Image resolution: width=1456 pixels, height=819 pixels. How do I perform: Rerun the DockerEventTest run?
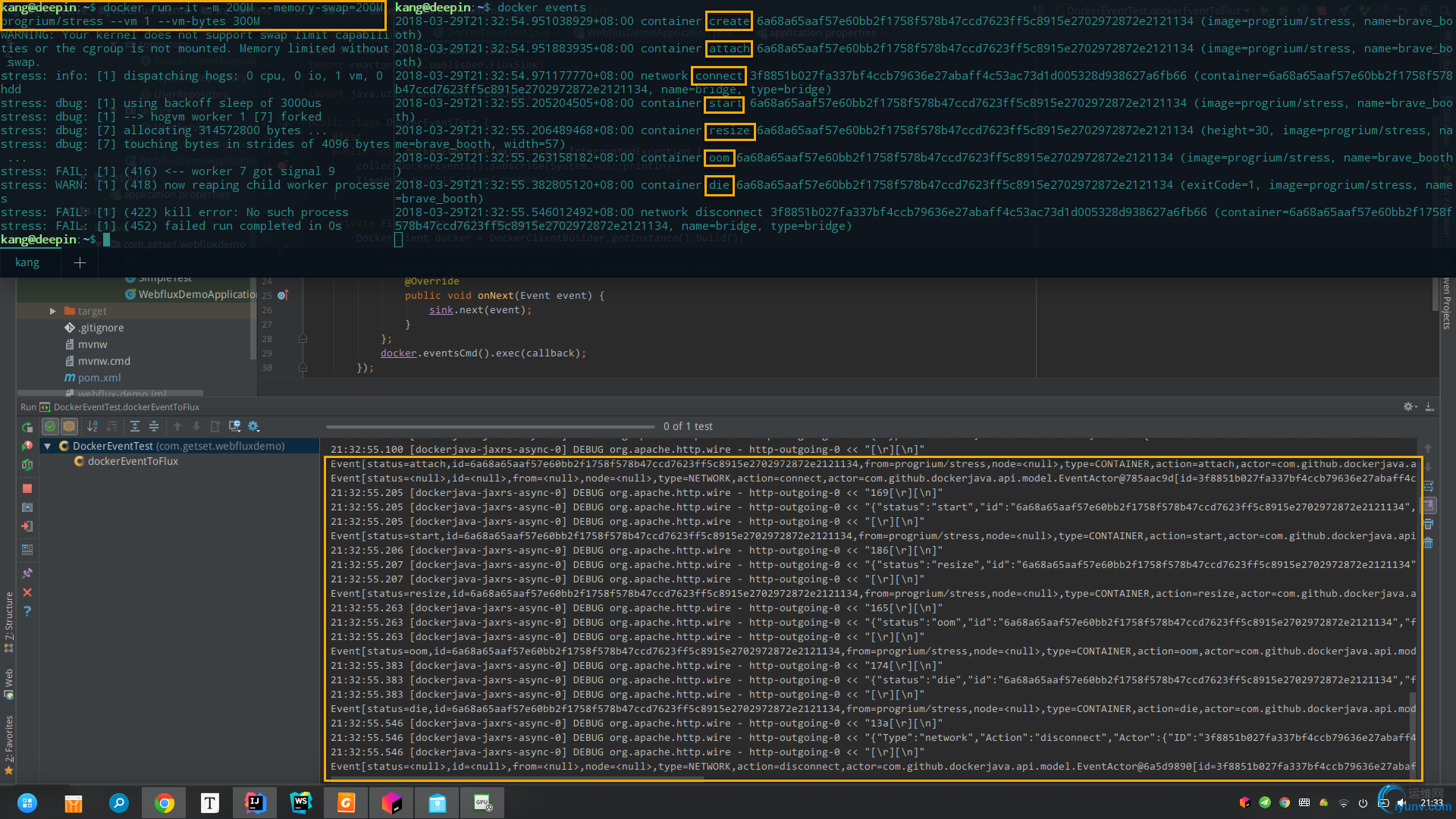click(x=27, y=427)
